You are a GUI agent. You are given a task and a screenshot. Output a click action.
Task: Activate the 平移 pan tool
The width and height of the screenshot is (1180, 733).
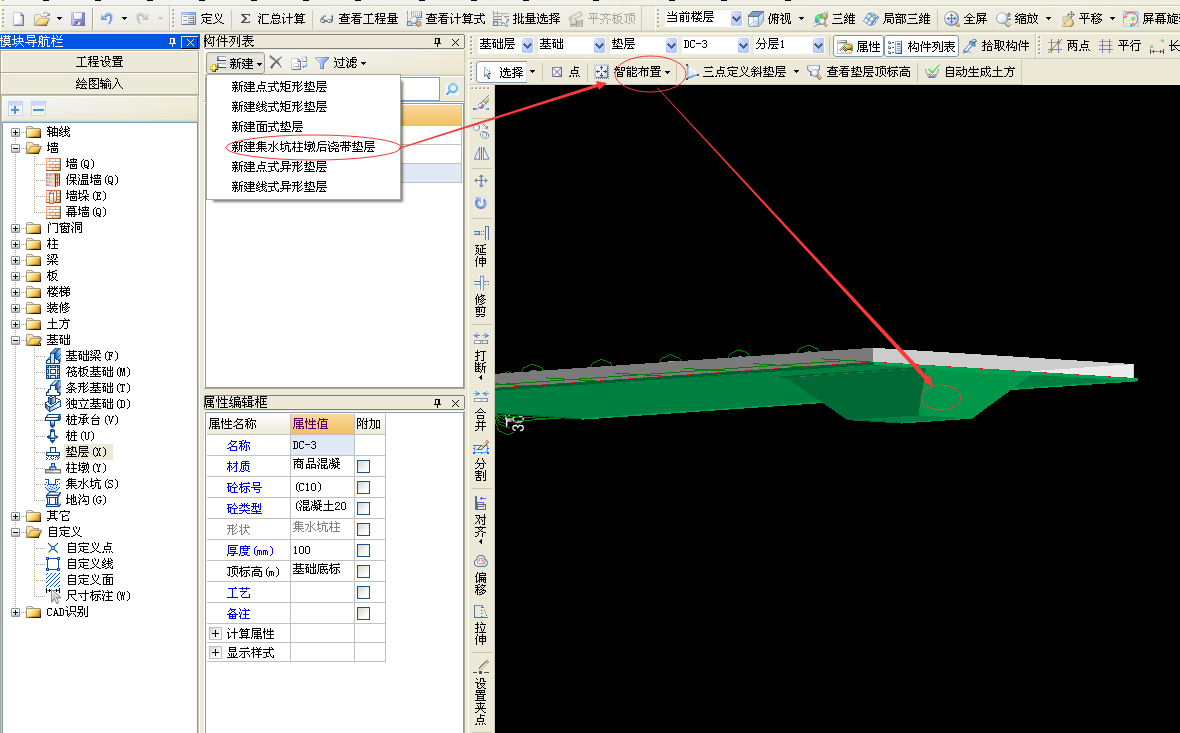coord(1081,18)
